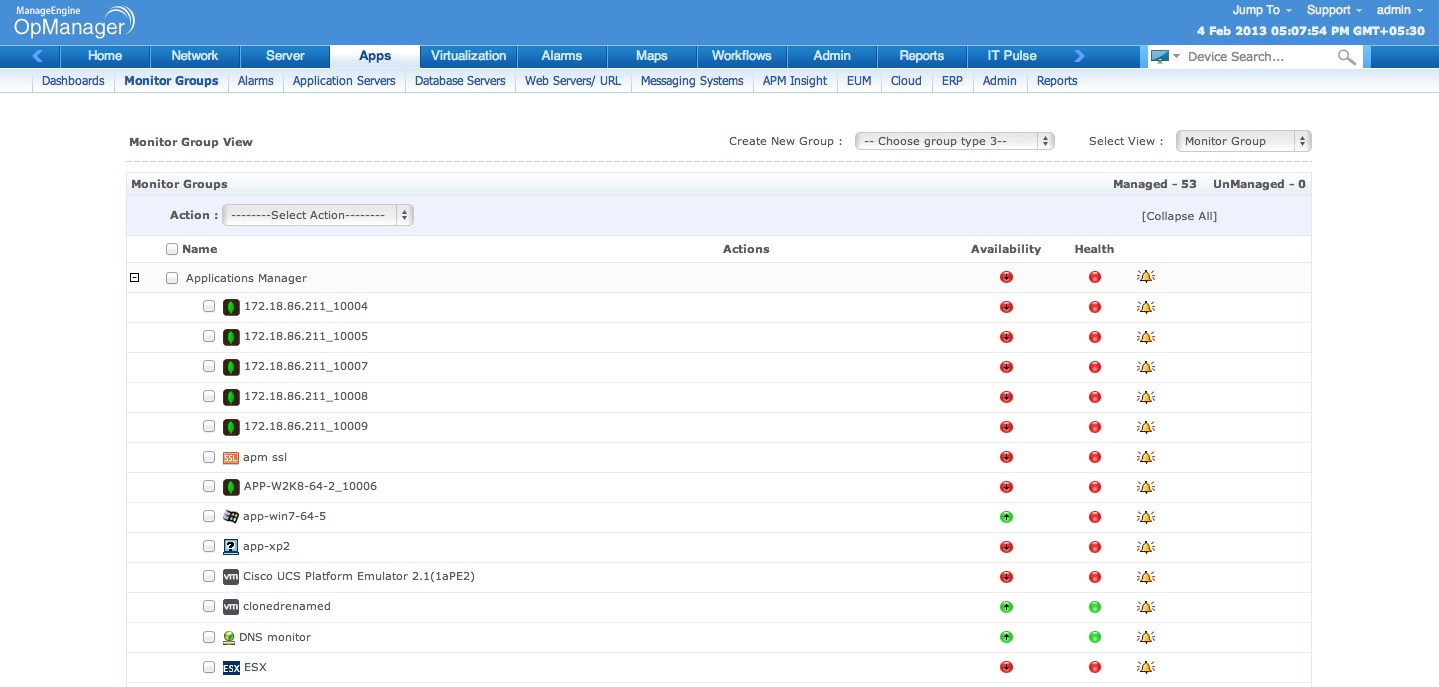Open the Home tab

pos(105,56)
